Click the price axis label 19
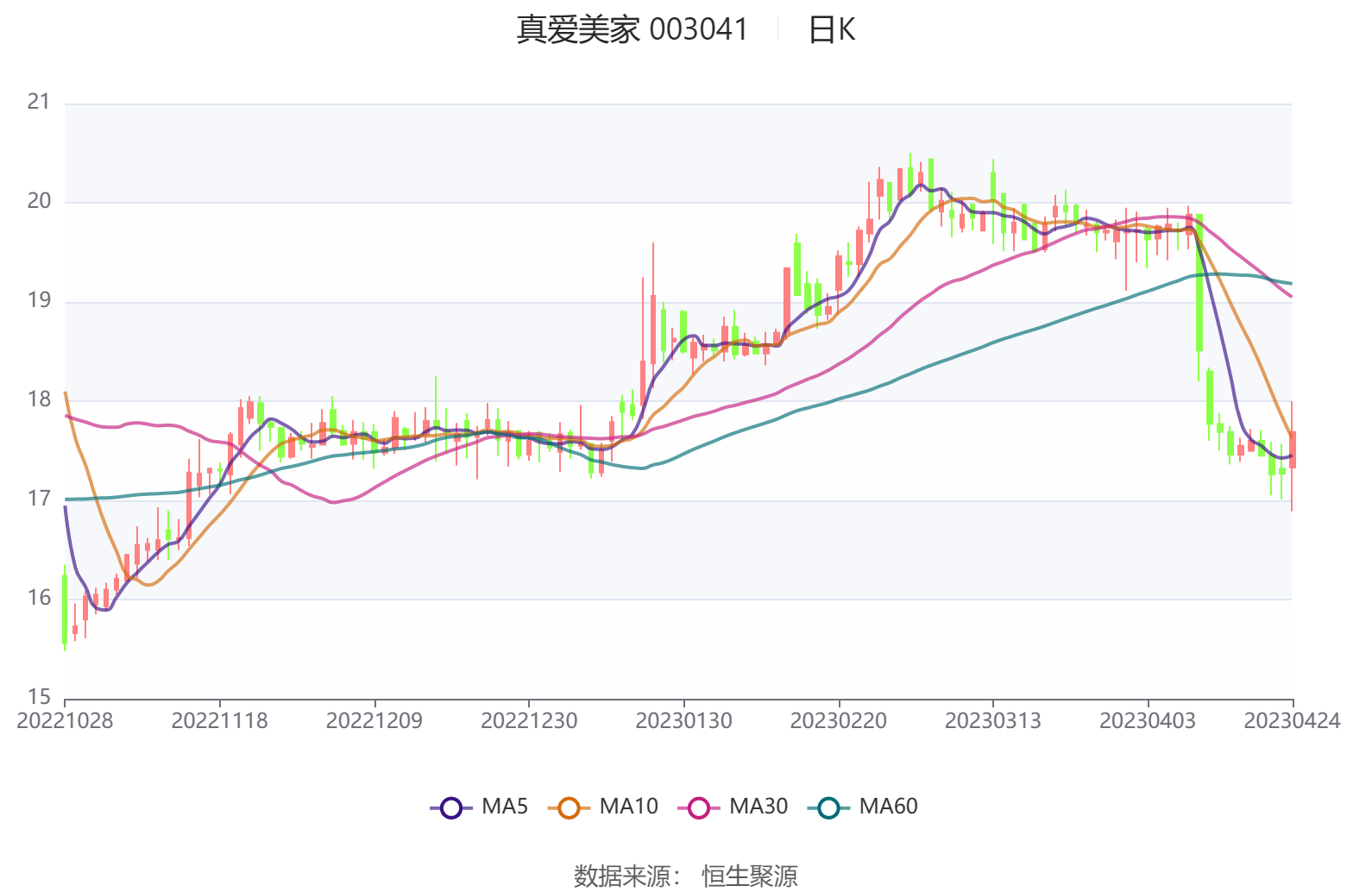The width and height of the screenshot is (1372, 892). [x=39, y=300]
